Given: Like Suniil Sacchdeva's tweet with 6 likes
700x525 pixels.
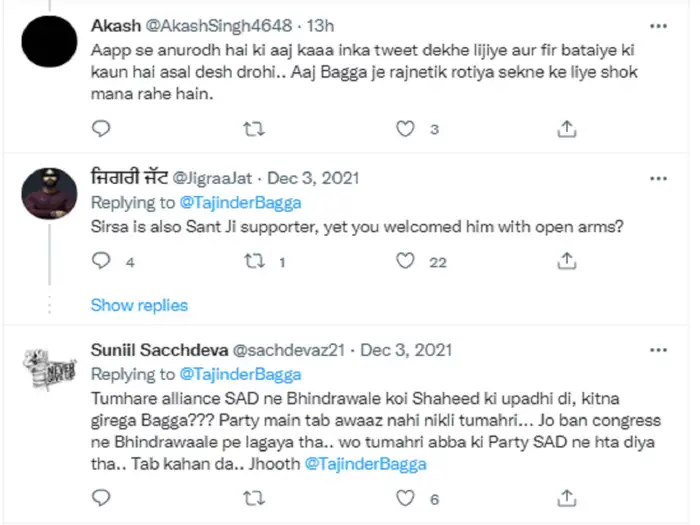Looking at the screenshot, I should (x=406, y=497).
